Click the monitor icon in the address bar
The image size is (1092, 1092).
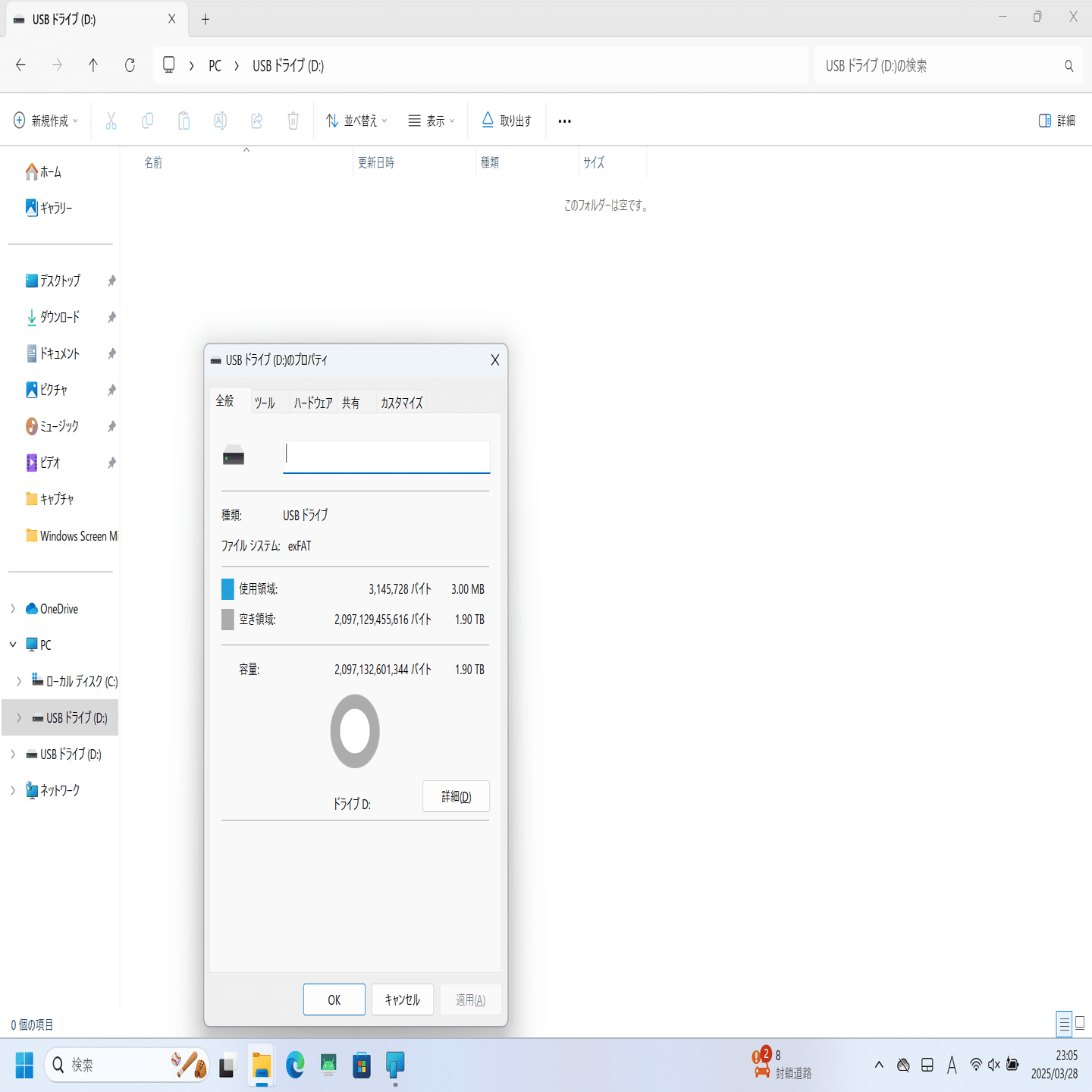click(169, 65)
